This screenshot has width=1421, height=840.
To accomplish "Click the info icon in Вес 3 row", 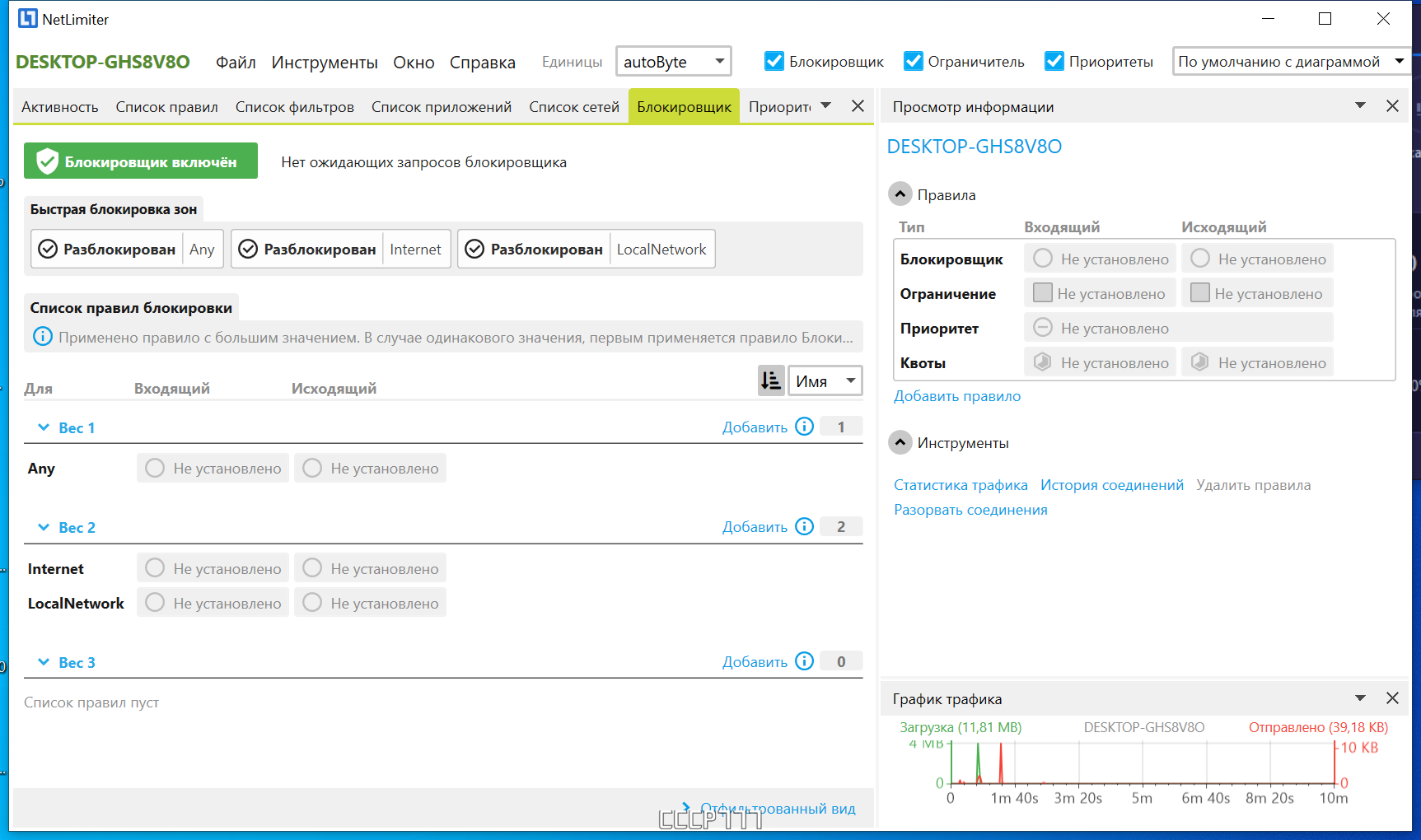I will click(x=805, y=661).
